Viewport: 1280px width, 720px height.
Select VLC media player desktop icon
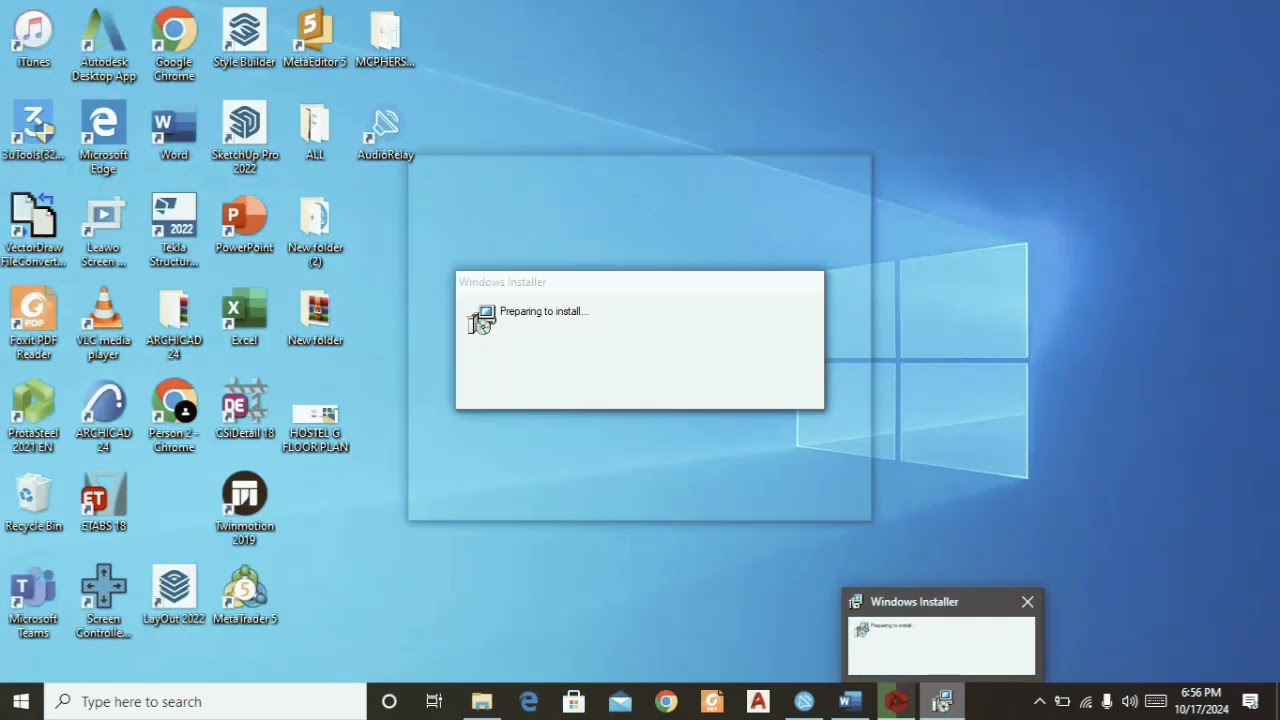(104, 325)
